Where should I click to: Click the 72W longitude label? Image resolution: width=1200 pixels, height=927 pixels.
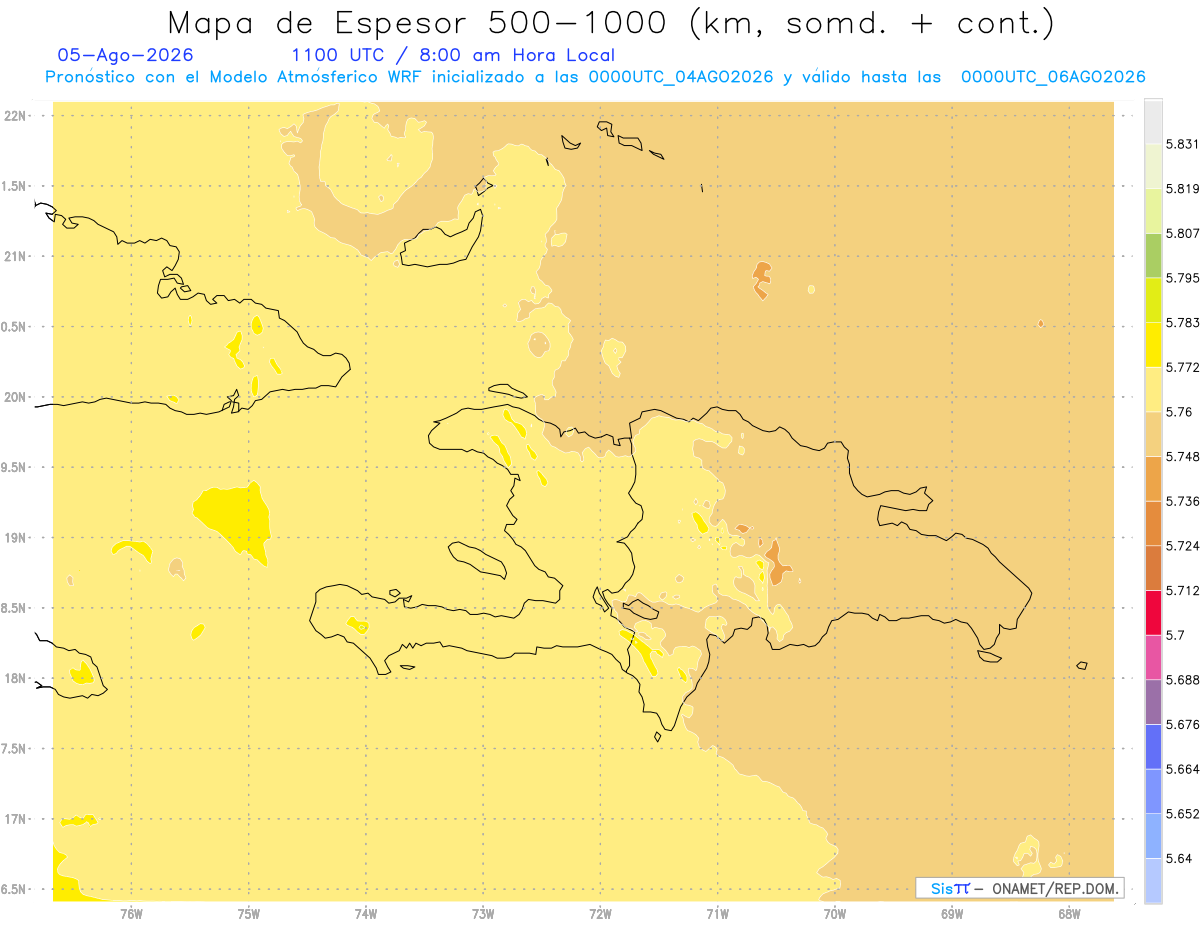coord(601,913)
